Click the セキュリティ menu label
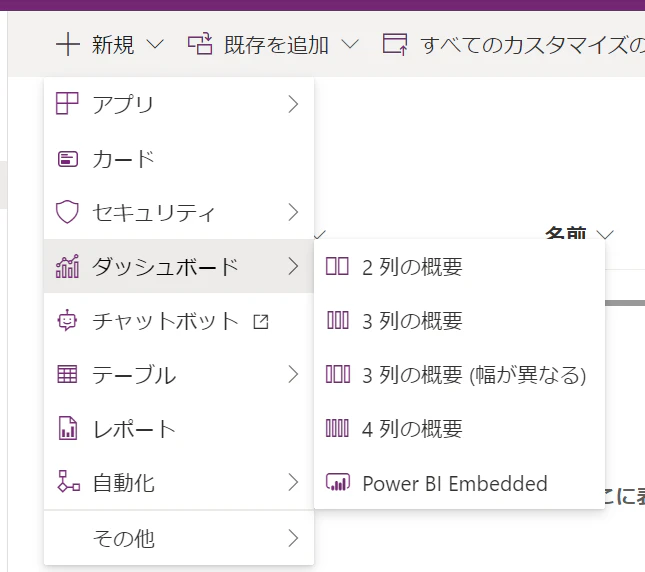This screenshot has height=572, width=645. point(154,213)
